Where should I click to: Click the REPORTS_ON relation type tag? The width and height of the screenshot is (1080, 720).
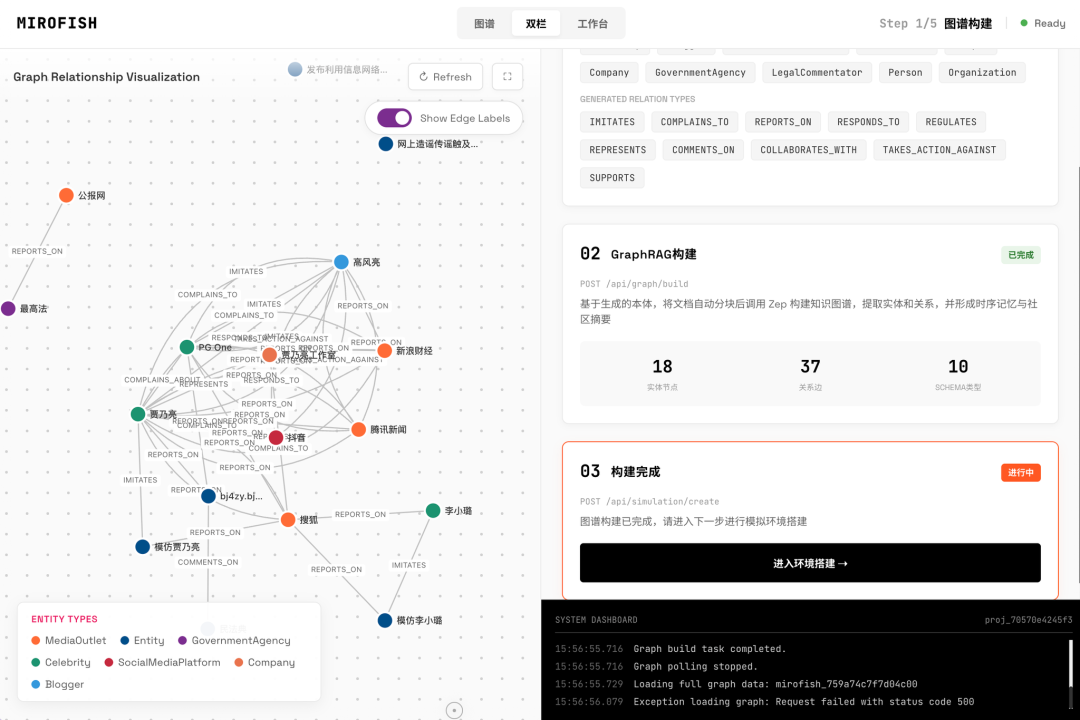pos(783,122)
